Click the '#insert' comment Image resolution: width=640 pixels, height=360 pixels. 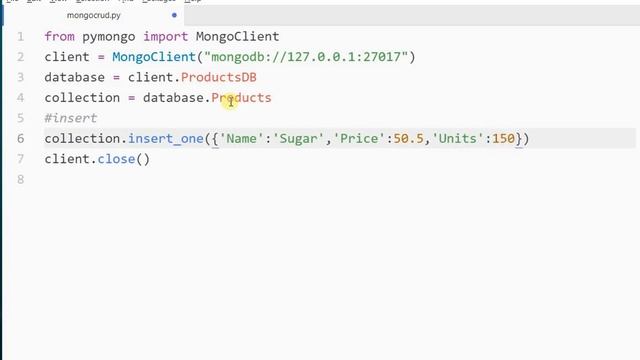[71, 118]
